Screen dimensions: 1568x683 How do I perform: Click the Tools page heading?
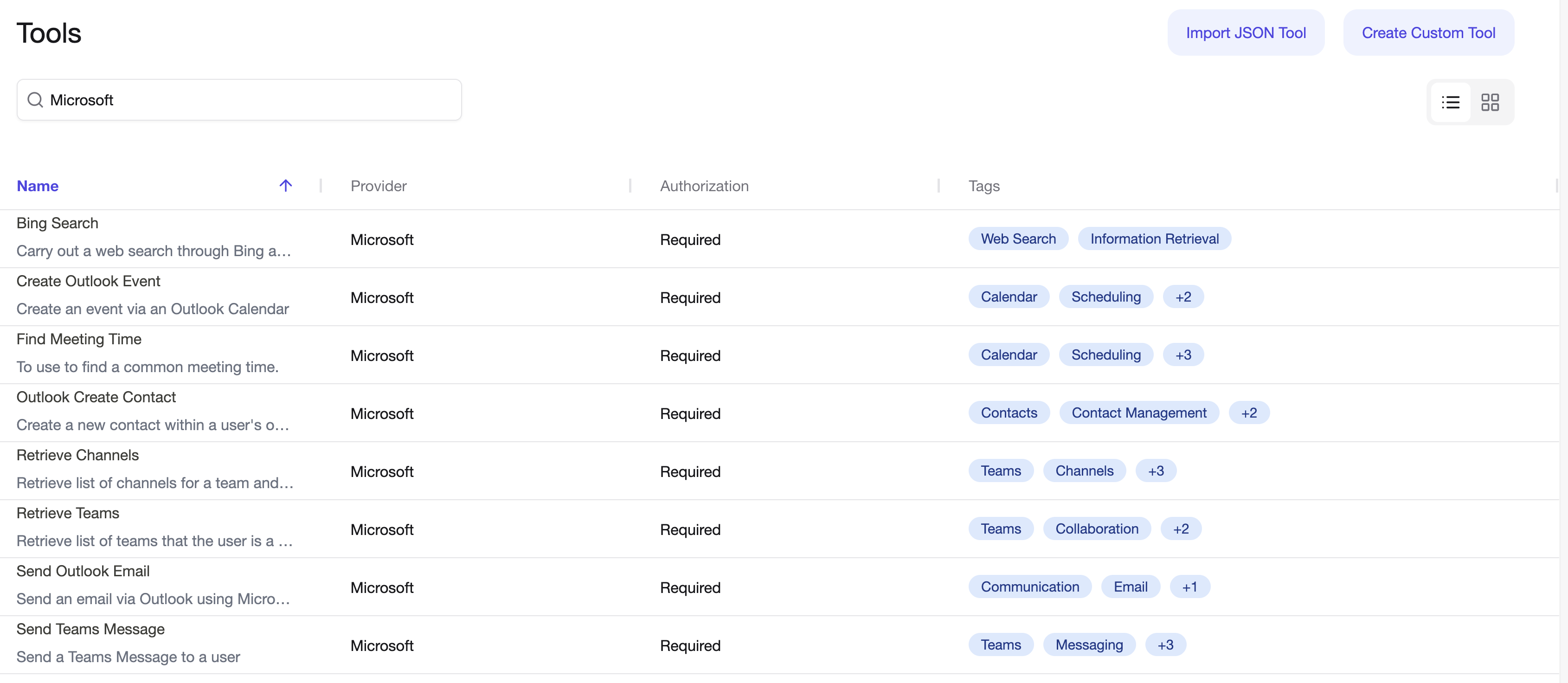tap(49, 33)
